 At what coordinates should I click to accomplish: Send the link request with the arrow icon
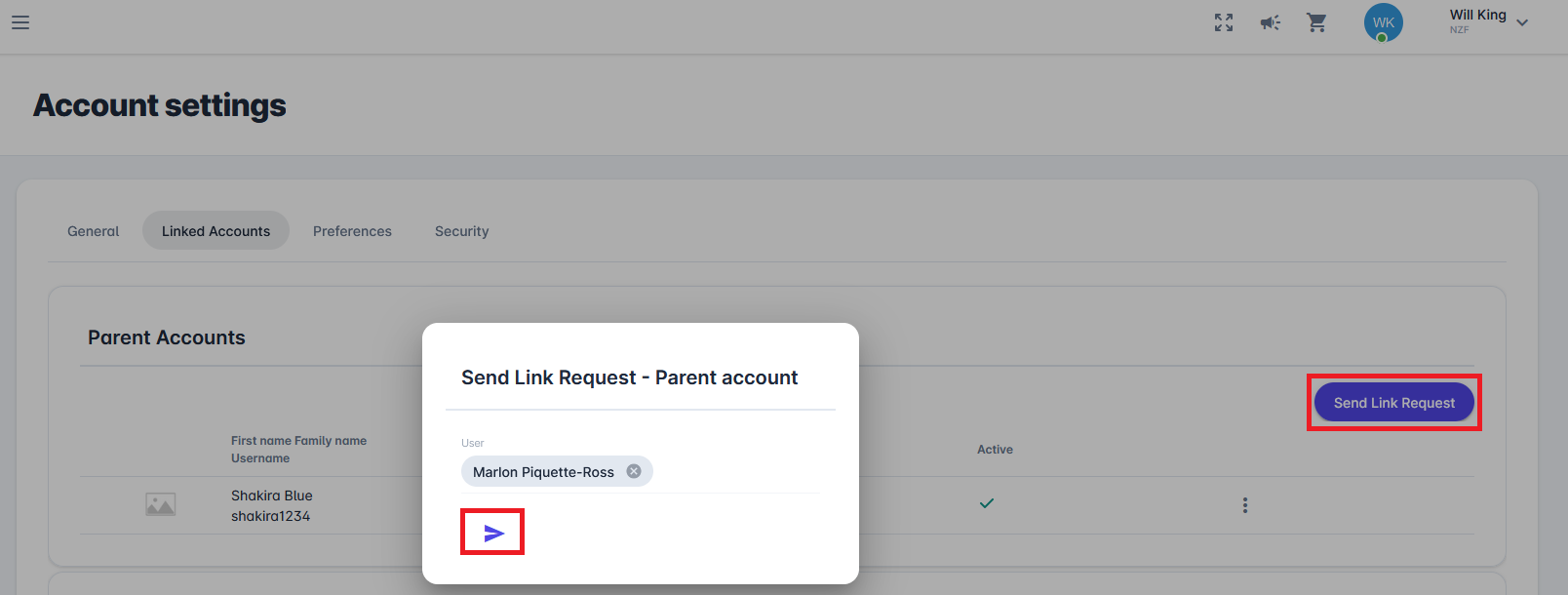coord(493,533)
